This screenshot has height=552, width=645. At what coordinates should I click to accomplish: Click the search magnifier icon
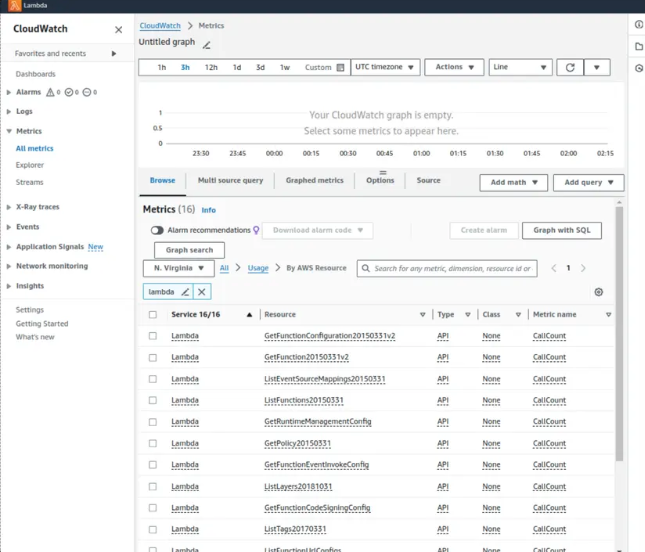(365, 269)
